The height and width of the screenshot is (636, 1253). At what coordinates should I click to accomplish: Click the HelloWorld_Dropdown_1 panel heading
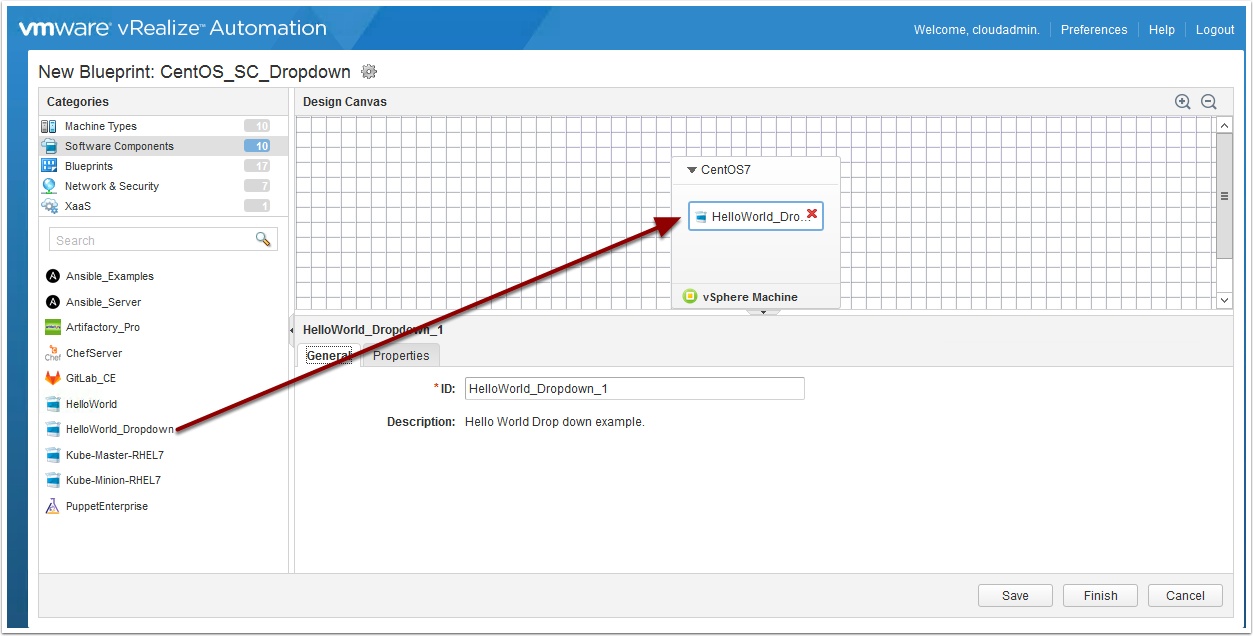(x=373, y=329)
